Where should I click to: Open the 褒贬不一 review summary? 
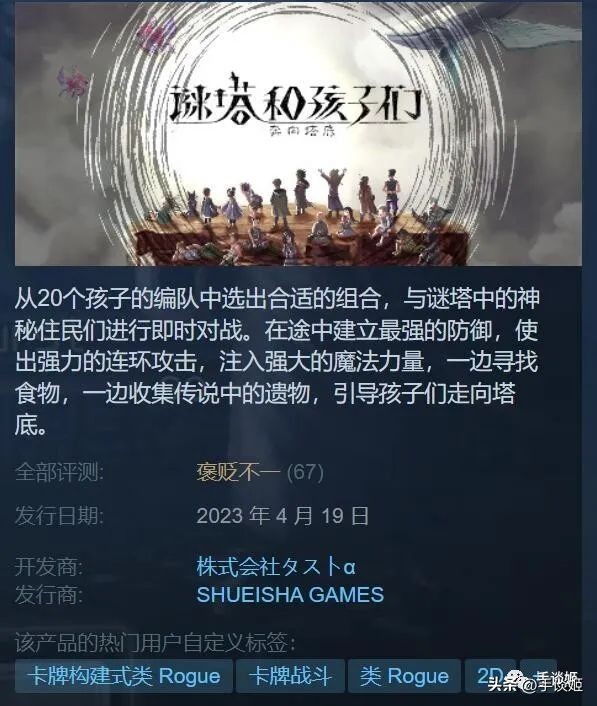point(238,472)
